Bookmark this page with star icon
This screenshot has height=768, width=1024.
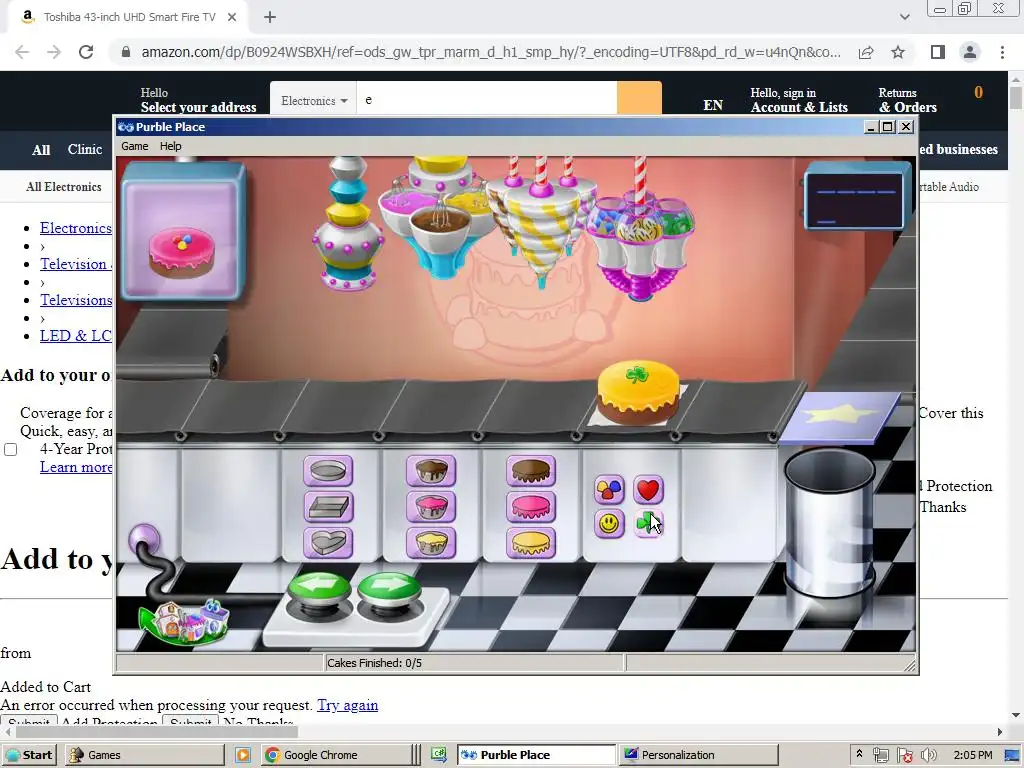[x=898, y=52]
